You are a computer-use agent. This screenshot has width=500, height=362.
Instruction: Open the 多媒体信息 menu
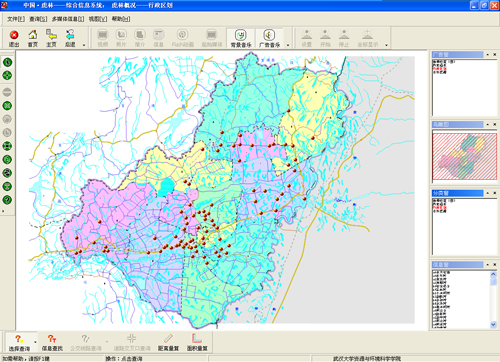(68, 19)
